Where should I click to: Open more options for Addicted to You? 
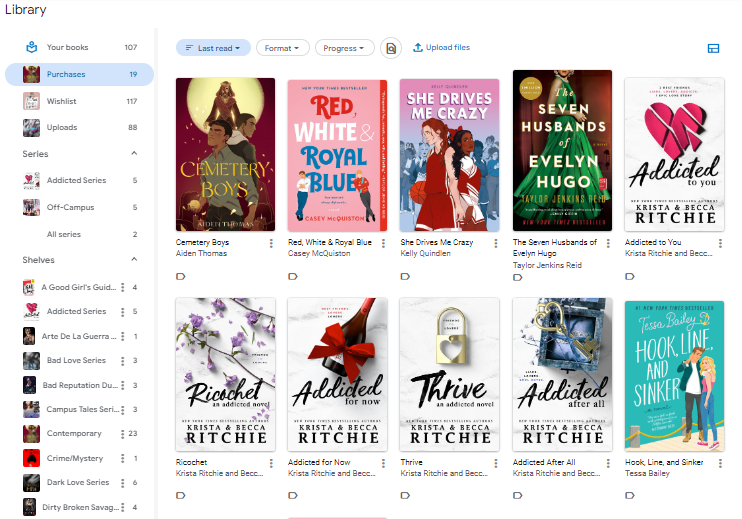point(720,243)
